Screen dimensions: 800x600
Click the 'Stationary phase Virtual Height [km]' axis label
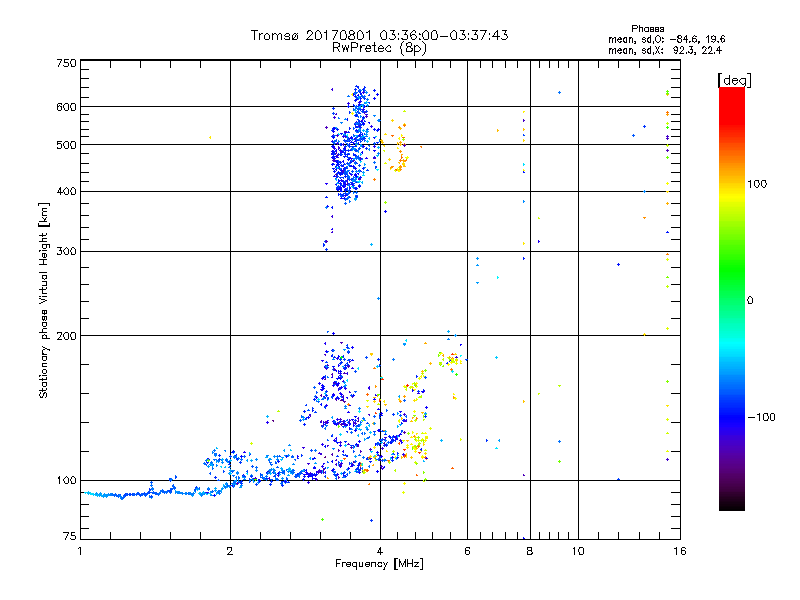click(x=44, y=300)
